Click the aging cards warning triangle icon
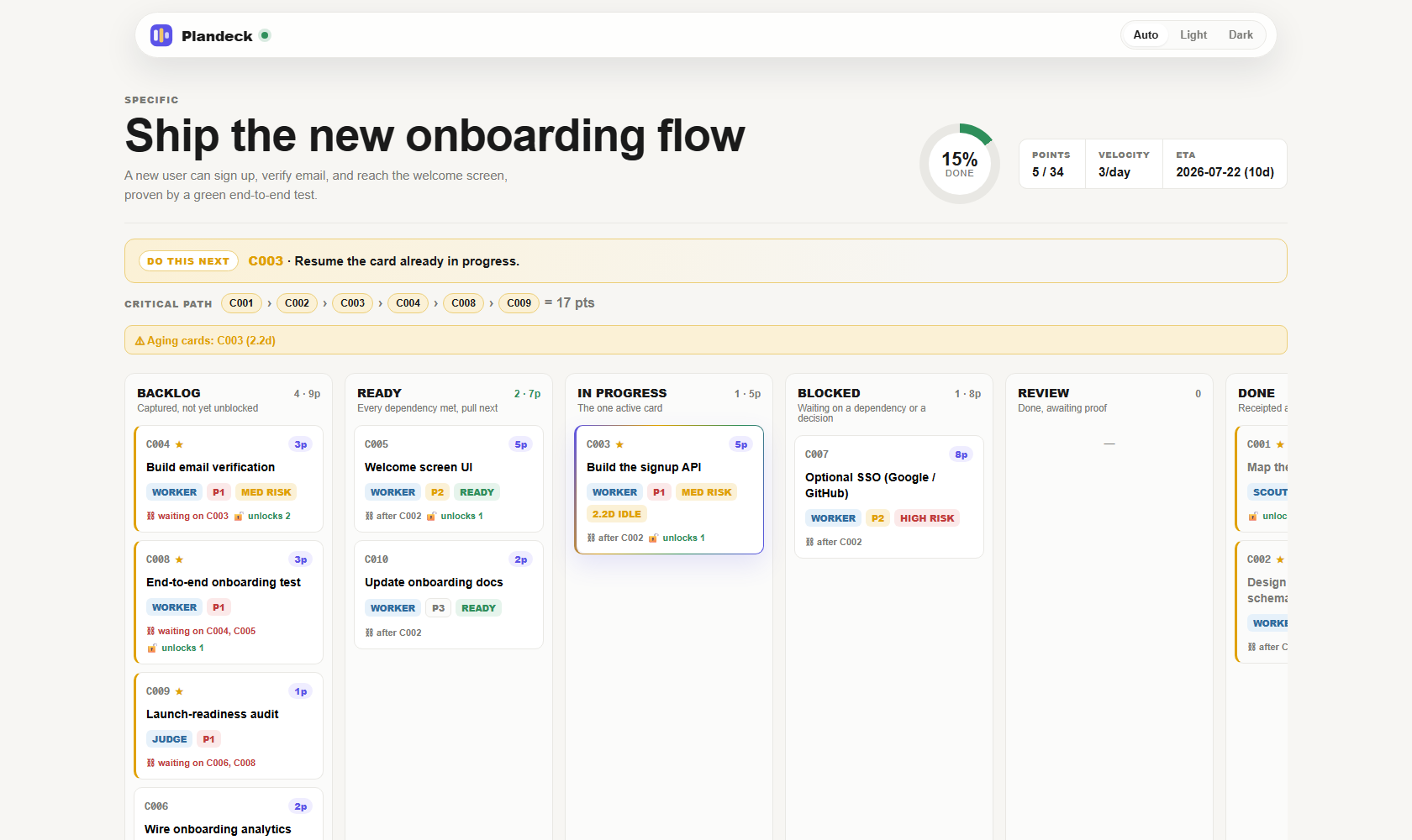This screenshot has width=1412, height=840. [140, 341]
